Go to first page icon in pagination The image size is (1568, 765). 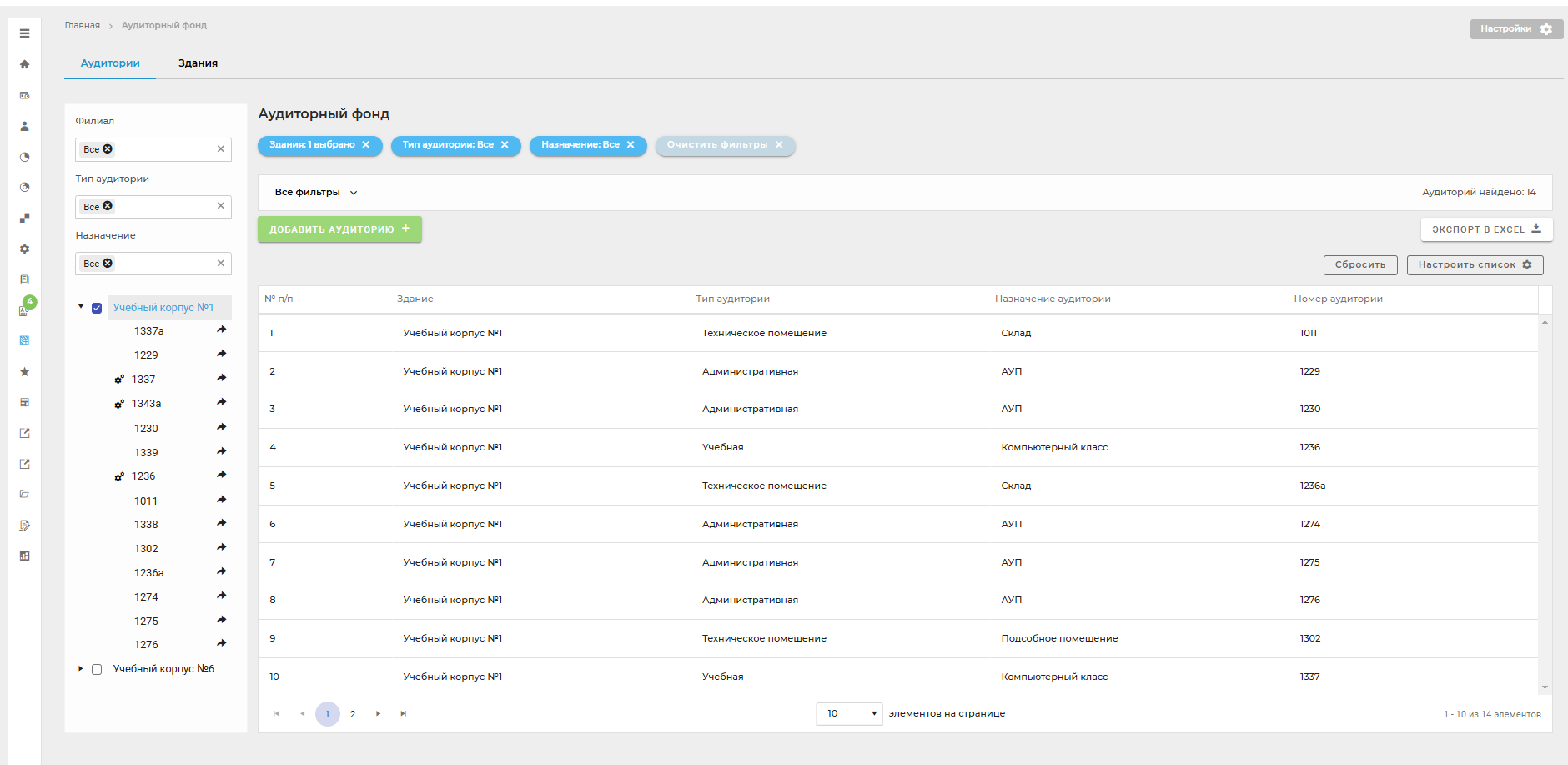(277, 714)
